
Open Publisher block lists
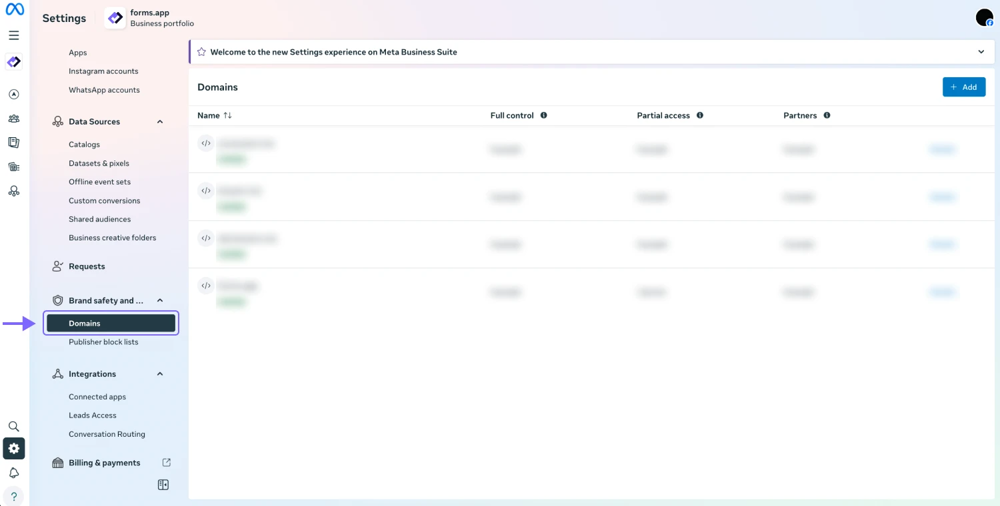click(x=103, y=342)
